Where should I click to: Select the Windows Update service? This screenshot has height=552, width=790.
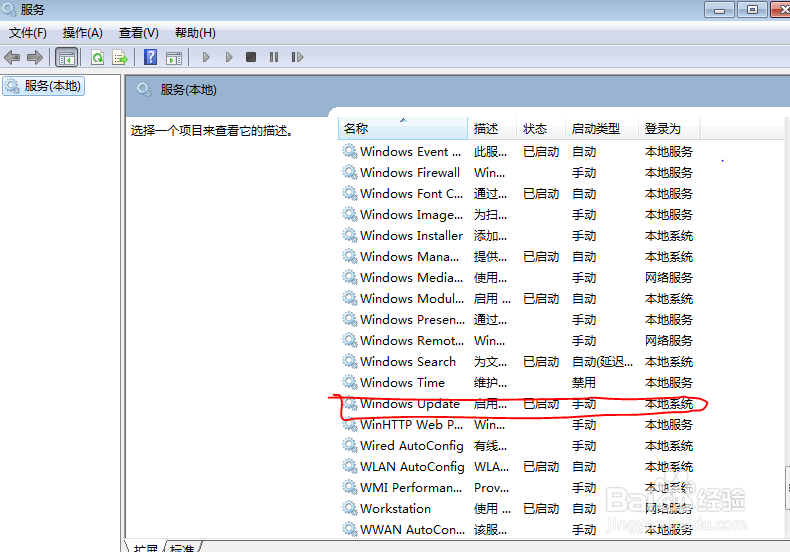[x=518, y=403]
